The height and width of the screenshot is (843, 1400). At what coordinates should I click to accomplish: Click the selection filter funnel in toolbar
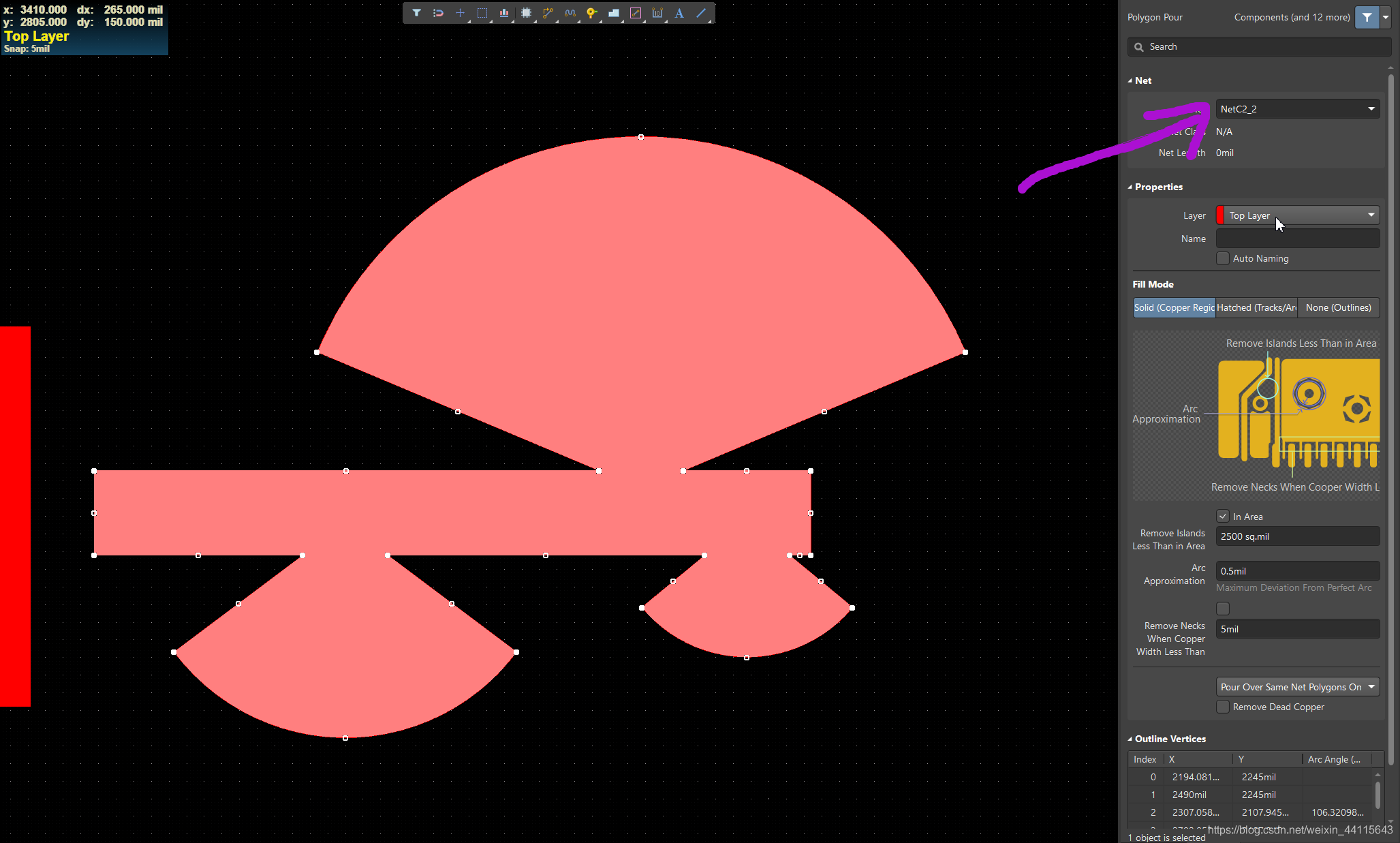pos(416,13)
